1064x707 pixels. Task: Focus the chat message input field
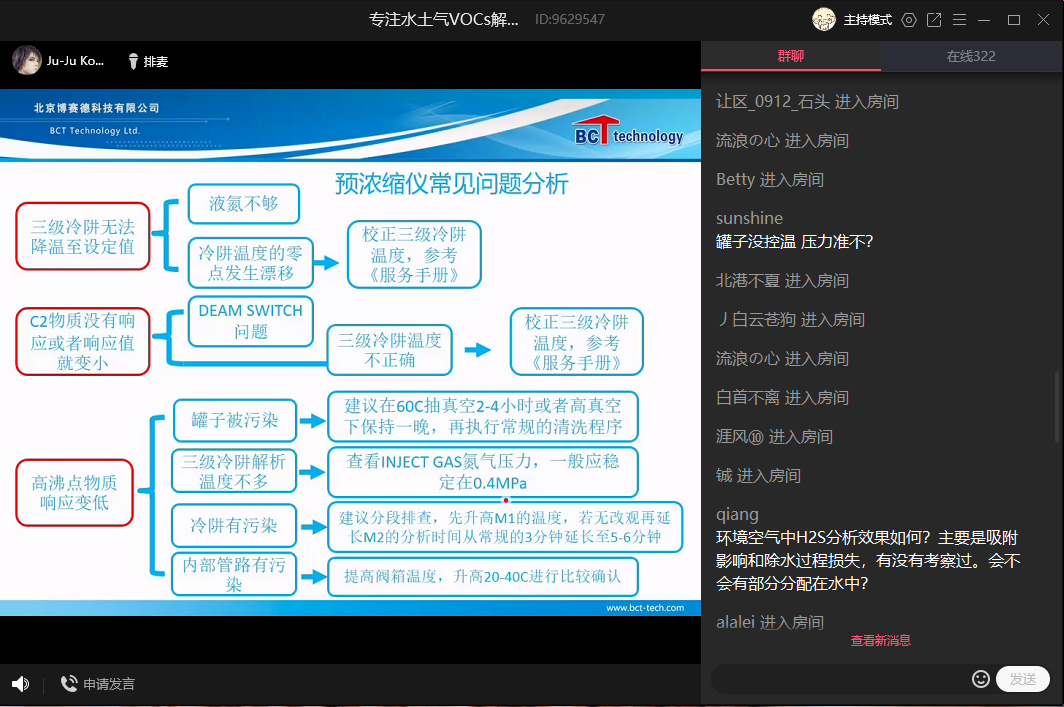tap(840, 679)
